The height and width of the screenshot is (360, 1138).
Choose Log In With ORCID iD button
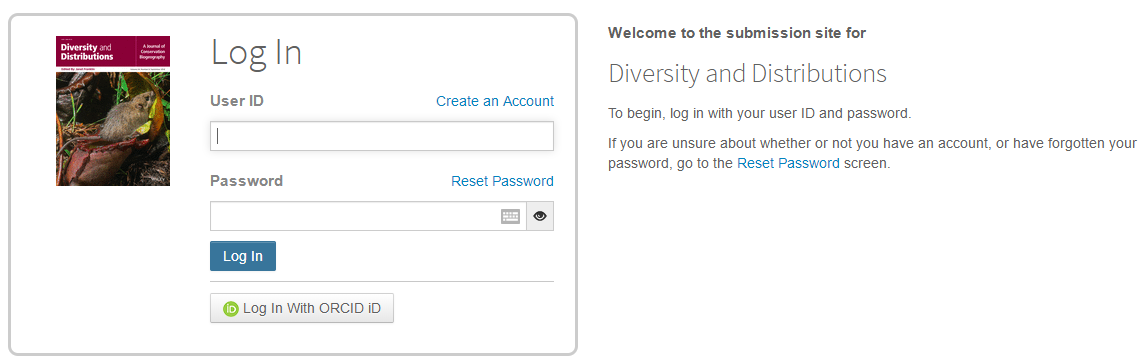pos(302,308)
